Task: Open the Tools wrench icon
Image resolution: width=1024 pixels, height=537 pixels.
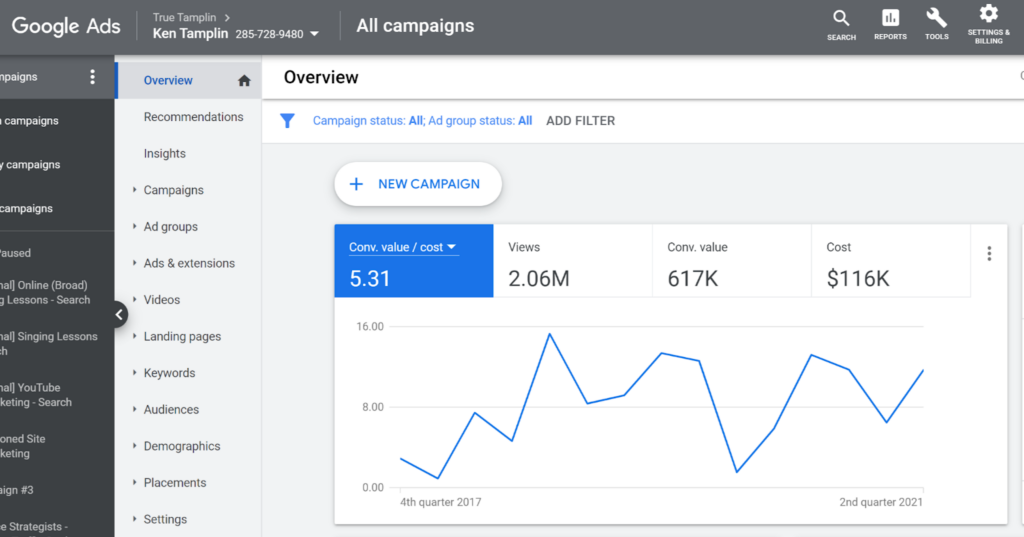Action: coord(936,25)
